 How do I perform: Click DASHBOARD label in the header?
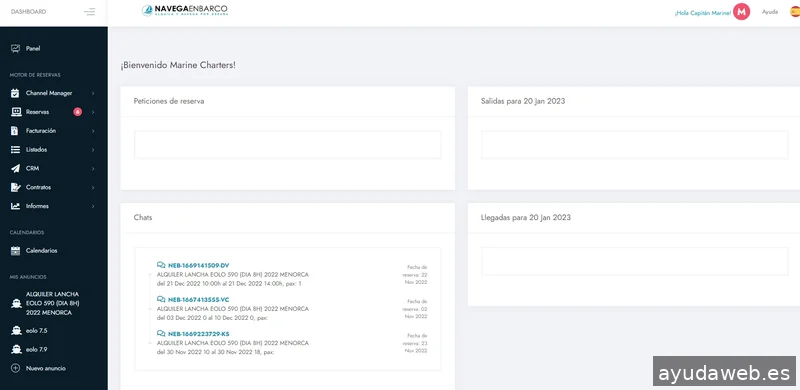coord(28,12)
